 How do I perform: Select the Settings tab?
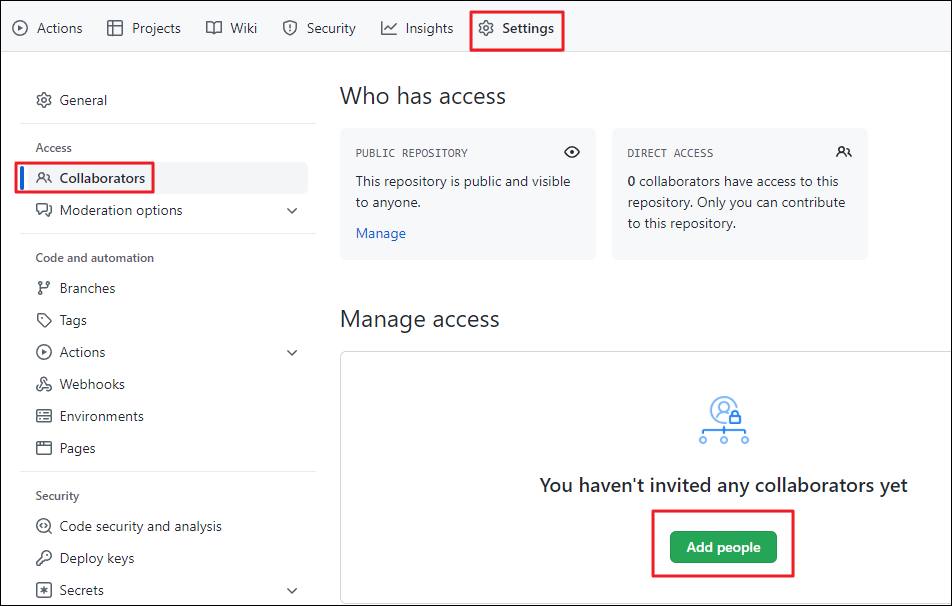517,28
